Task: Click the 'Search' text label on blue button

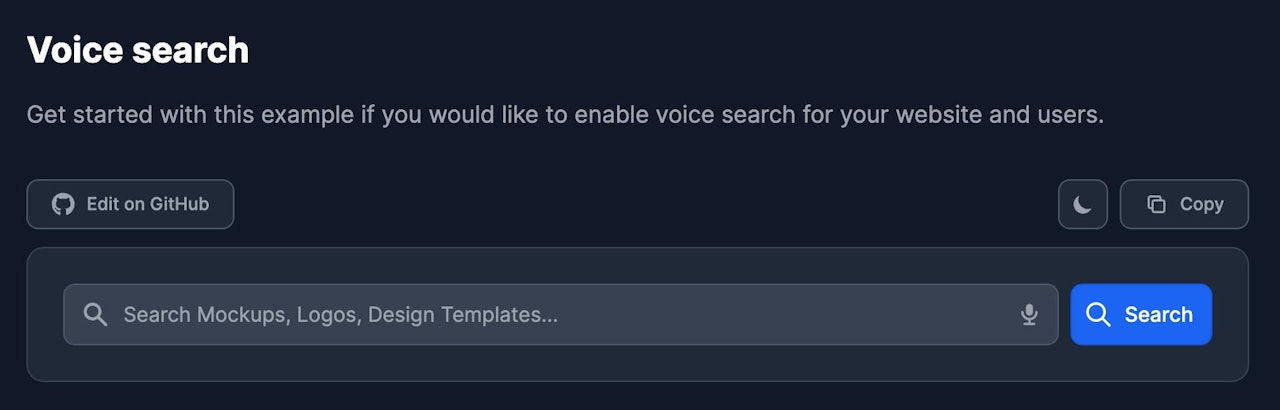Action: click(x=1158, y=315)
